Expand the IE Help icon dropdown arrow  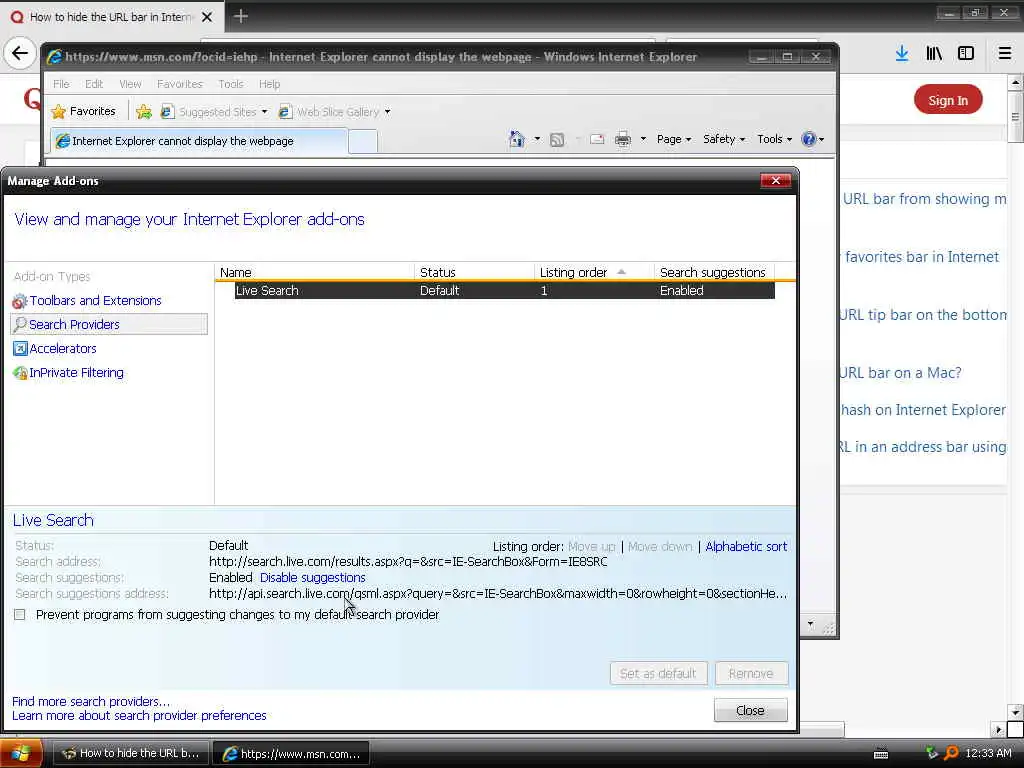(x=822, y=139)
